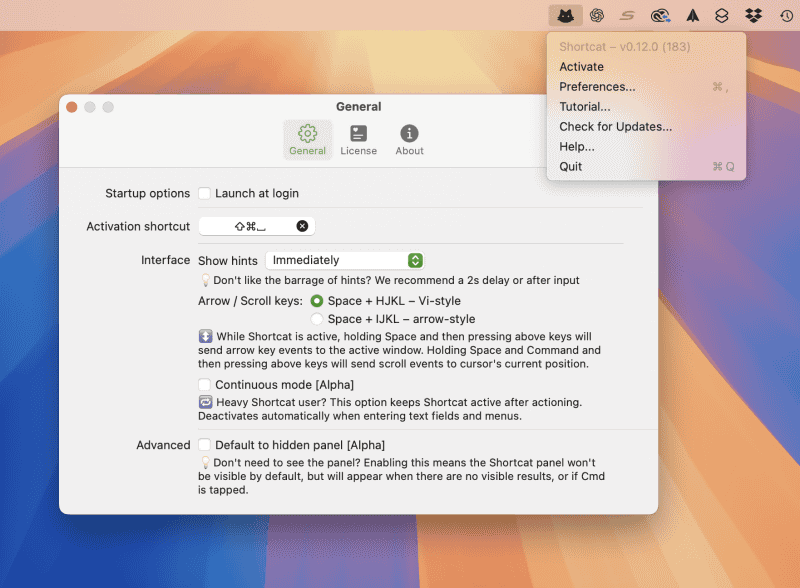Image resolution: width=800 pixels, height=588 pixels.
Task: Enable Default to hidden panel
Action: [204, 445]
